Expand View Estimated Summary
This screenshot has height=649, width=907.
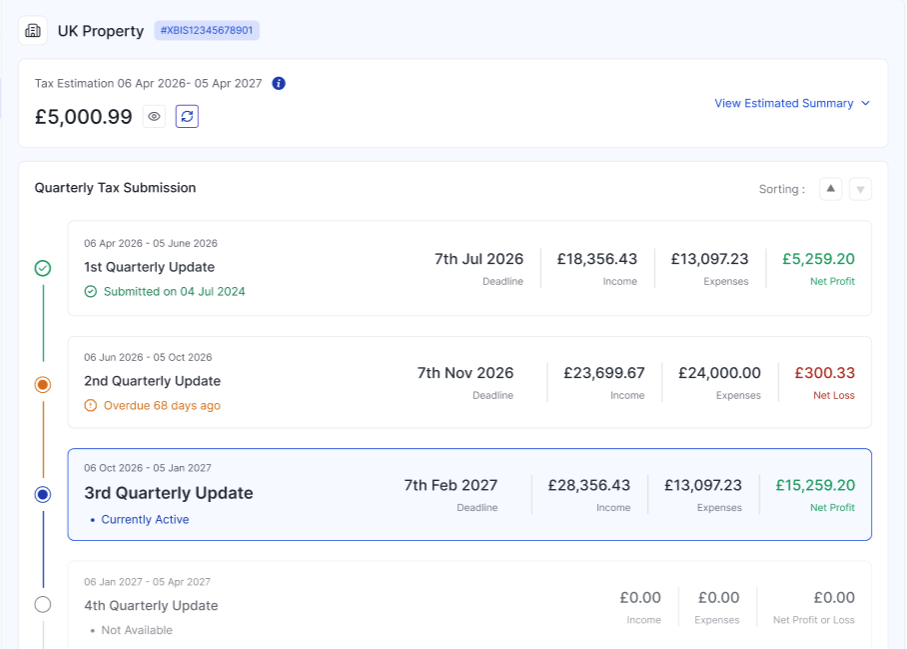tap(783, 103)
